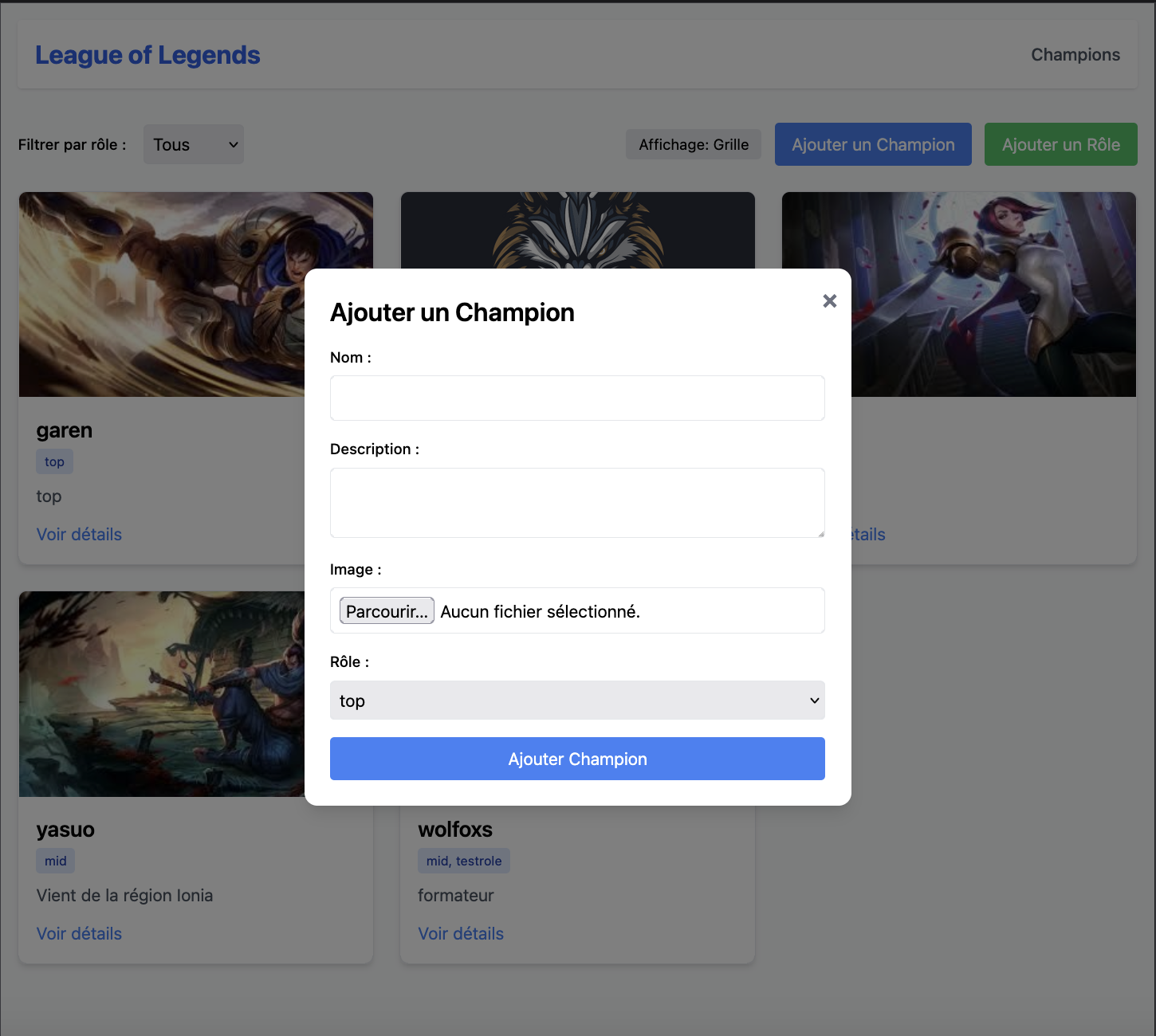Viewport: 1156px width, 1036px height.
Task: Click the yasuo champion name
Action: pyautogui.click(x=65, y=830)
